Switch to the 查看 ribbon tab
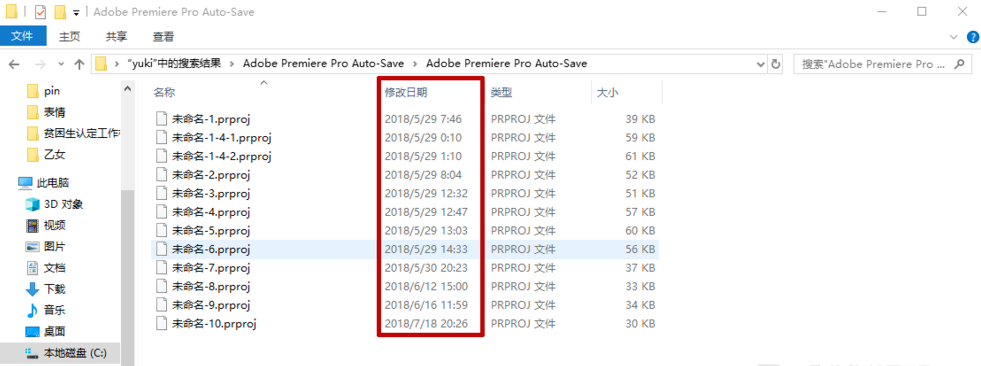Image resolution: width=981 pixels, height=366 pixels. click(x=163, y=37)
